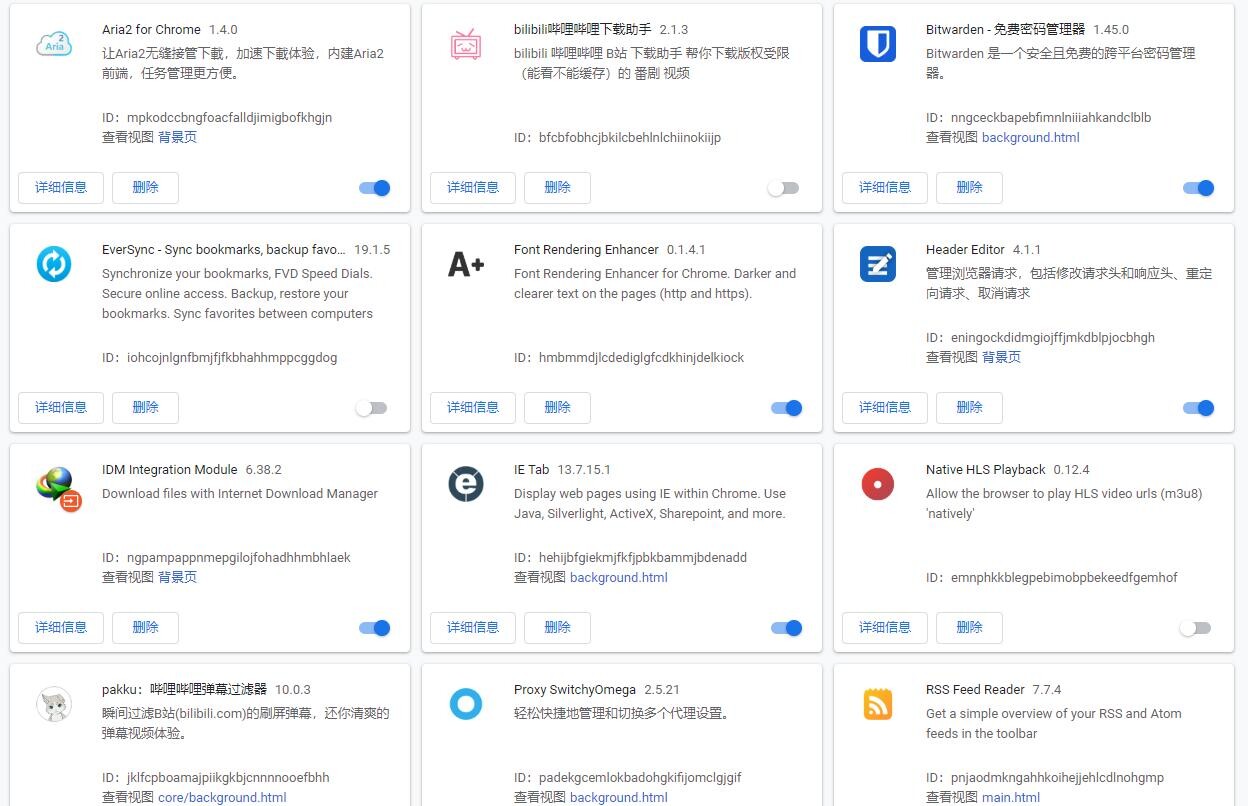Remove the Font Rendering Enhancer extension
The height and width of the screenshot is (806, 1248).
pyautogui.click(x=557, y=407)
